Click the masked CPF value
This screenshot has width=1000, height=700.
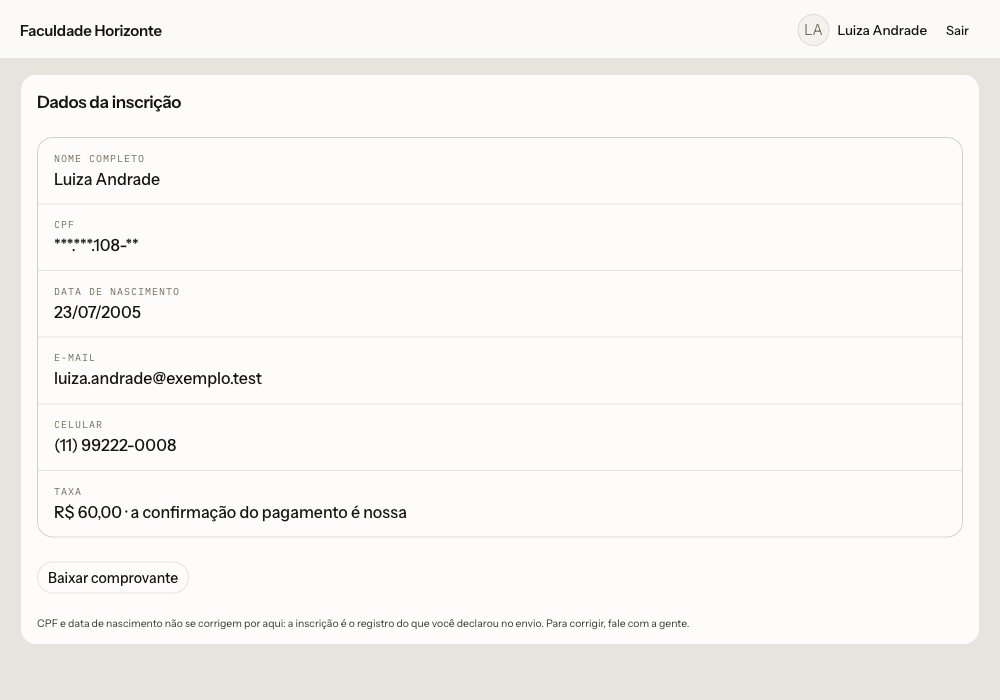point(96,245)
